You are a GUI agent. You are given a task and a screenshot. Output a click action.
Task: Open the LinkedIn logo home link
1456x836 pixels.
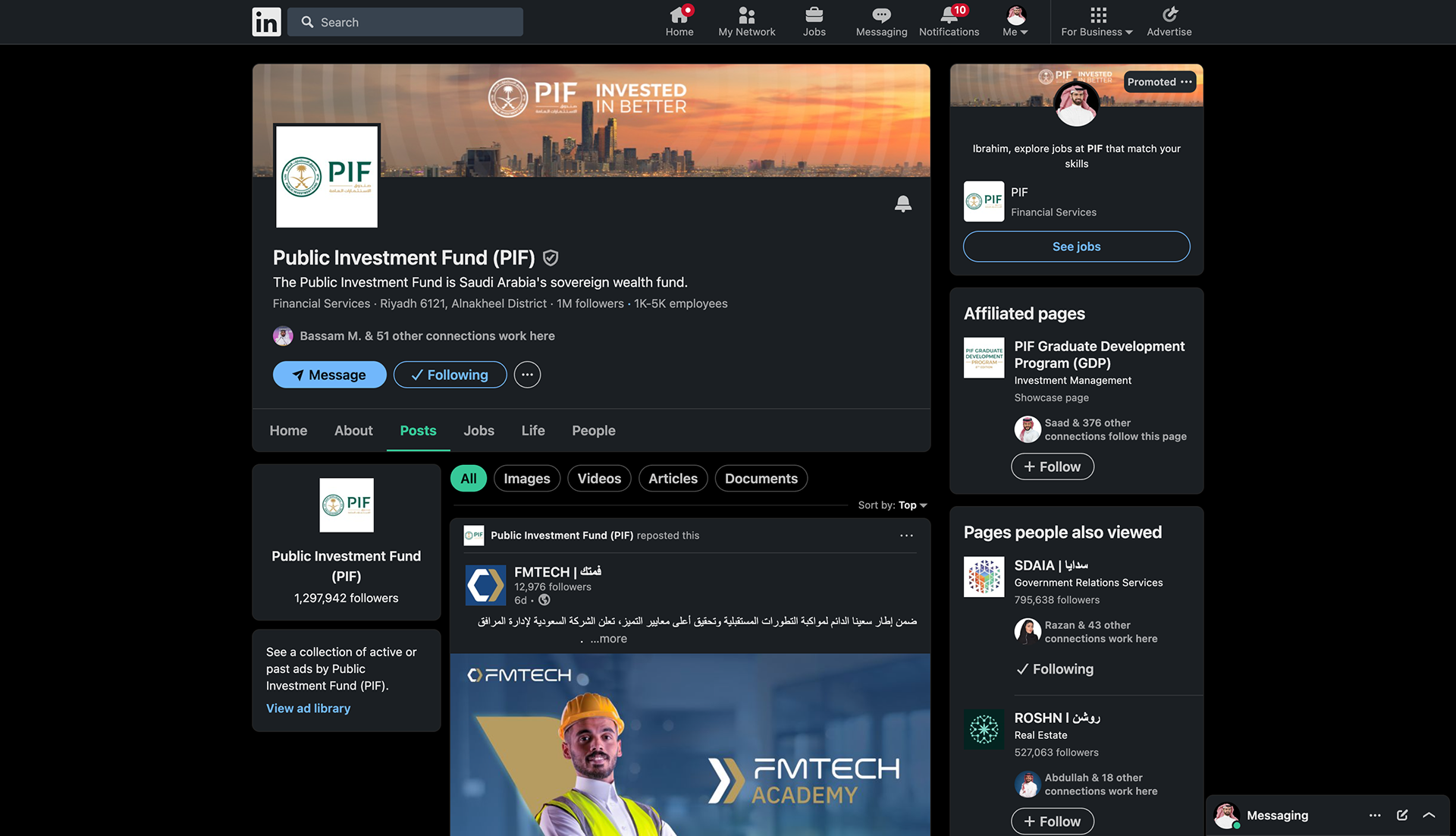point(266,22)
